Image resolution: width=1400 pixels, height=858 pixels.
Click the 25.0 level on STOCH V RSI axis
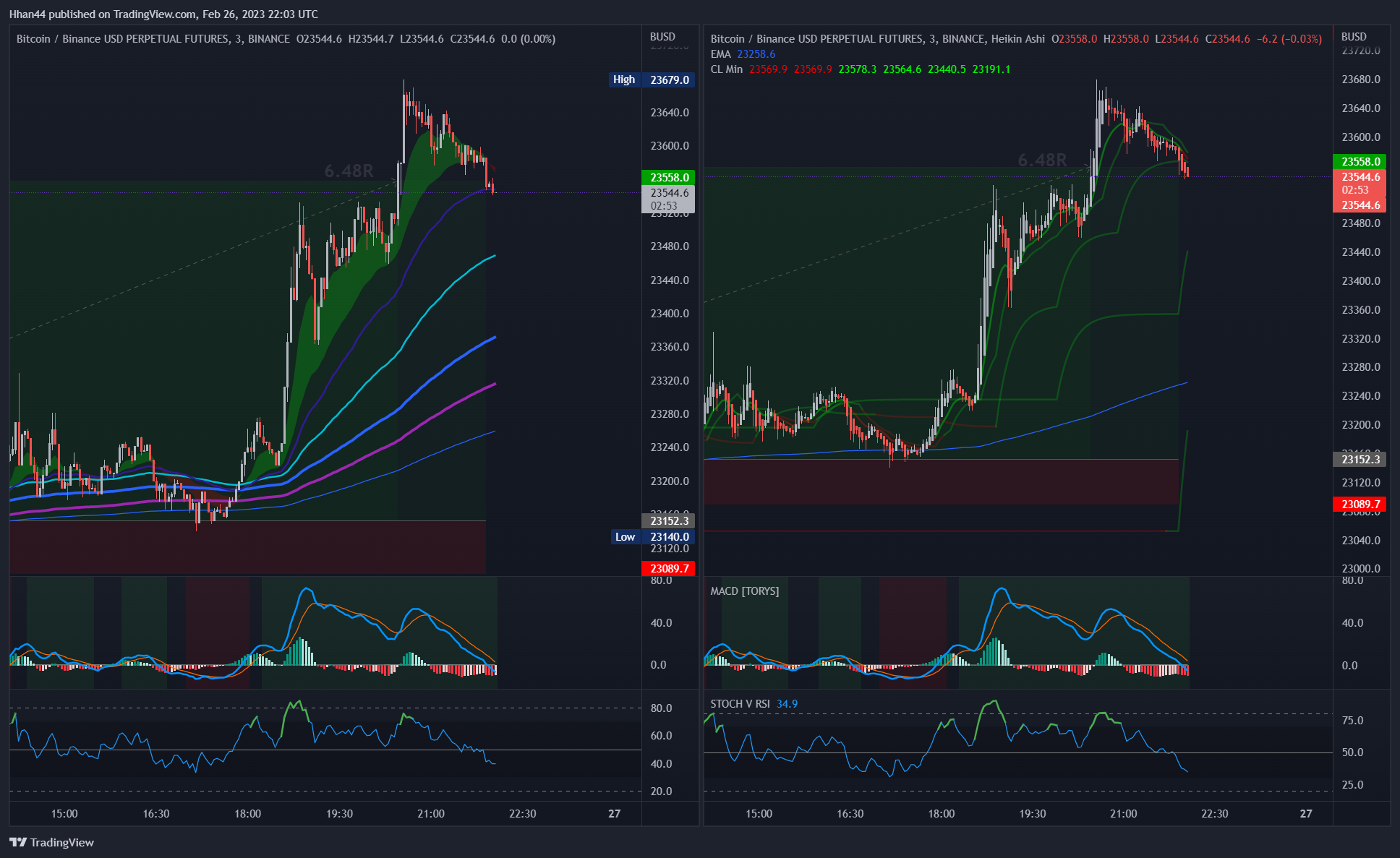1352,785
